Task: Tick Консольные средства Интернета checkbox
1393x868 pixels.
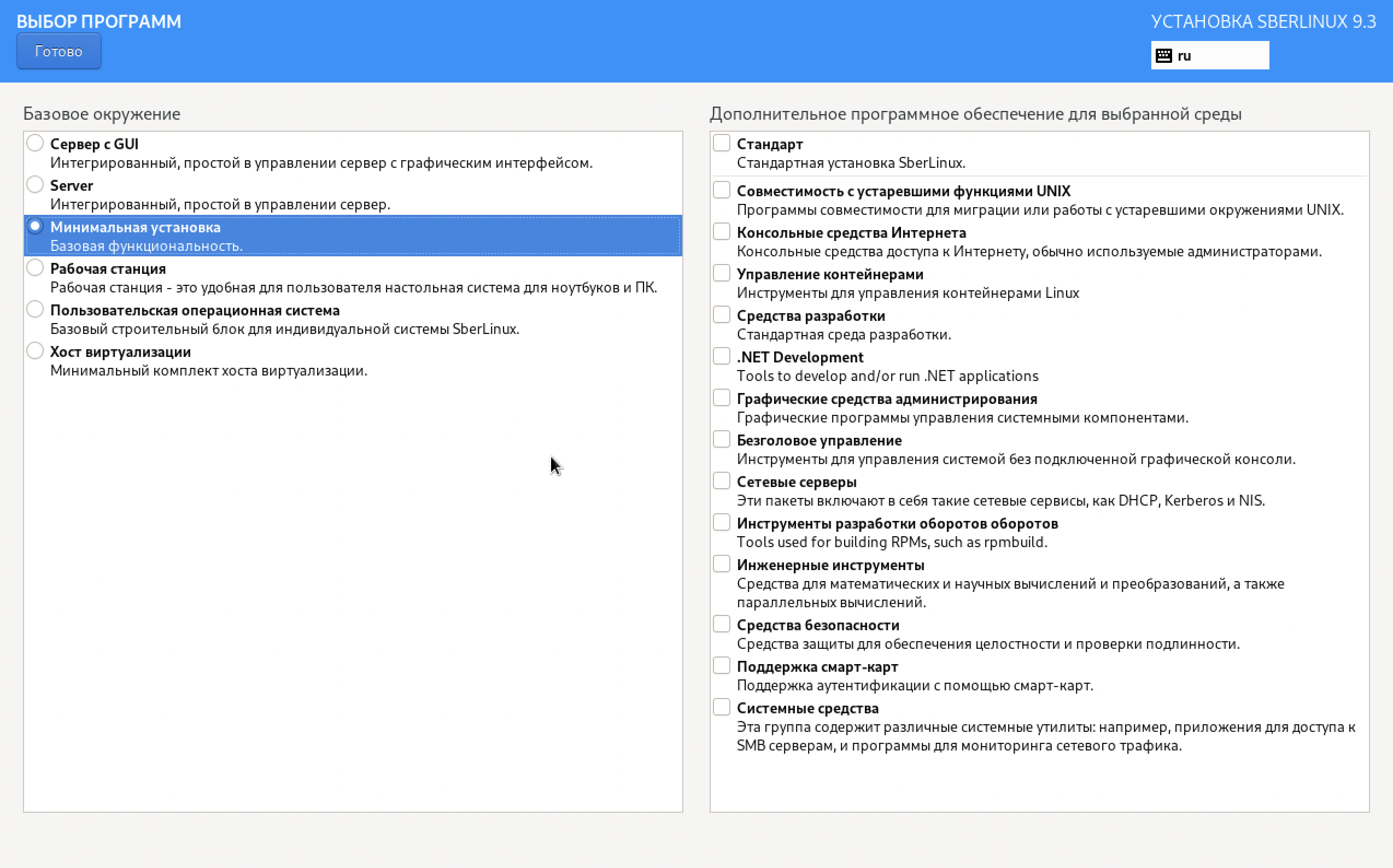Action: 721,232
